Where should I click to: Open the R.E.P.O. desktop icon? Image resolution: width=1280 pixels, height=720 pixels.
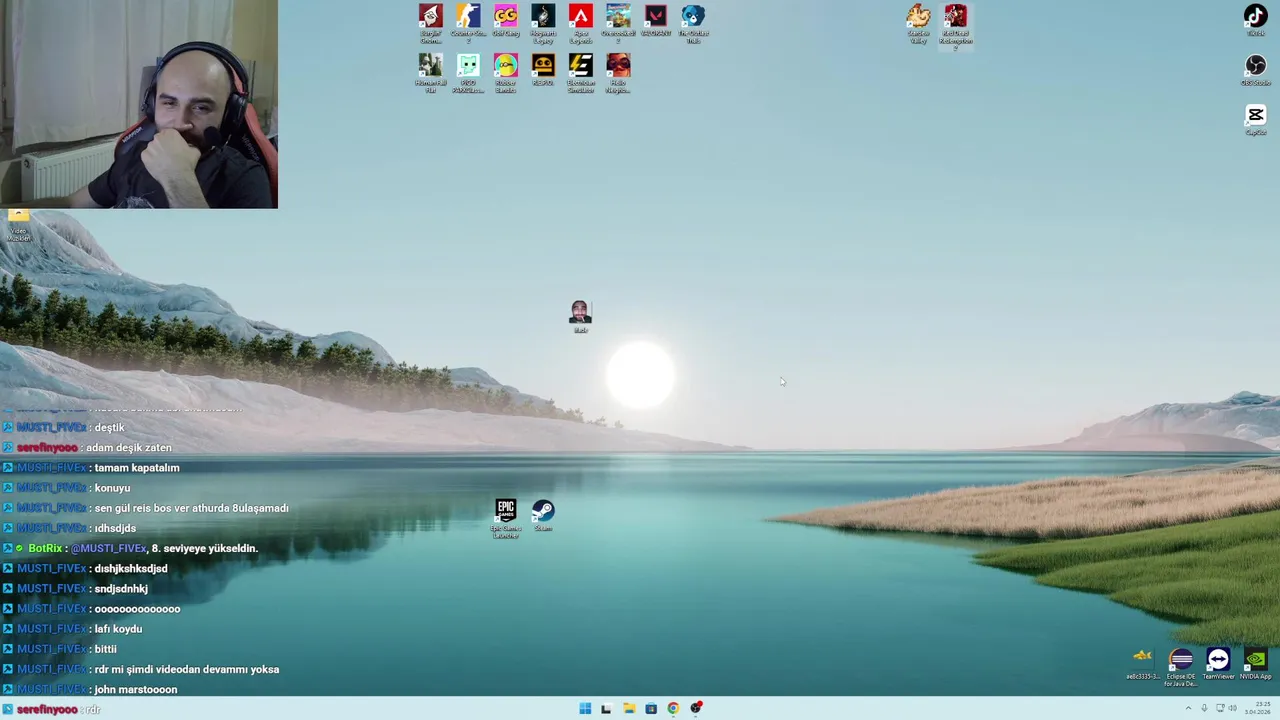(x=543, y=72)
